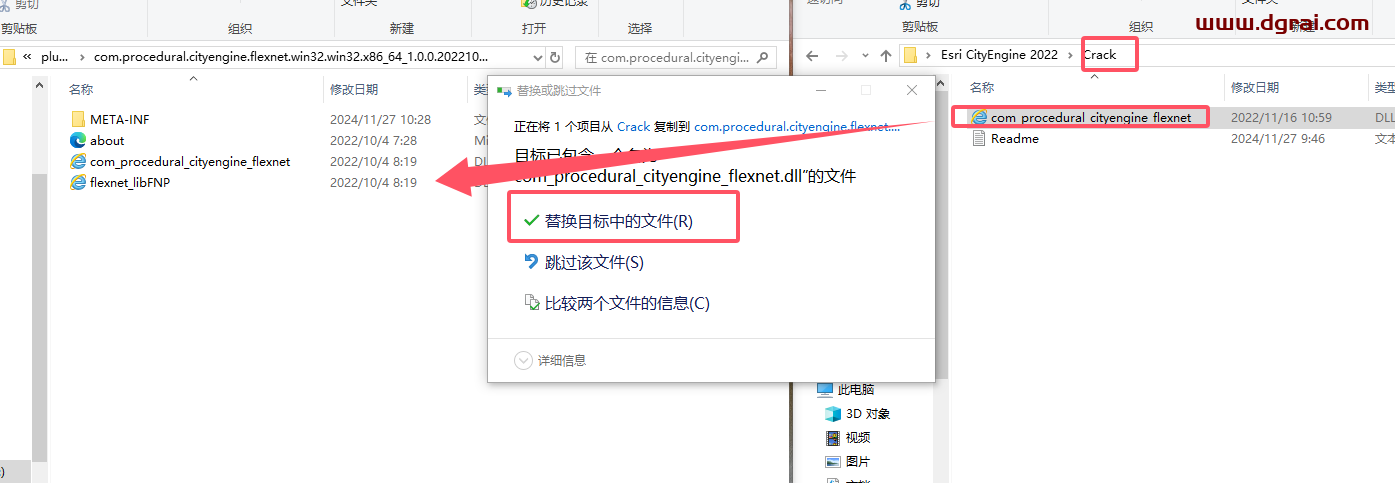This screenshot has height=483, width=1395.
Task: Close the 替换或跳过文件 dialog
Action: (912, 90)
